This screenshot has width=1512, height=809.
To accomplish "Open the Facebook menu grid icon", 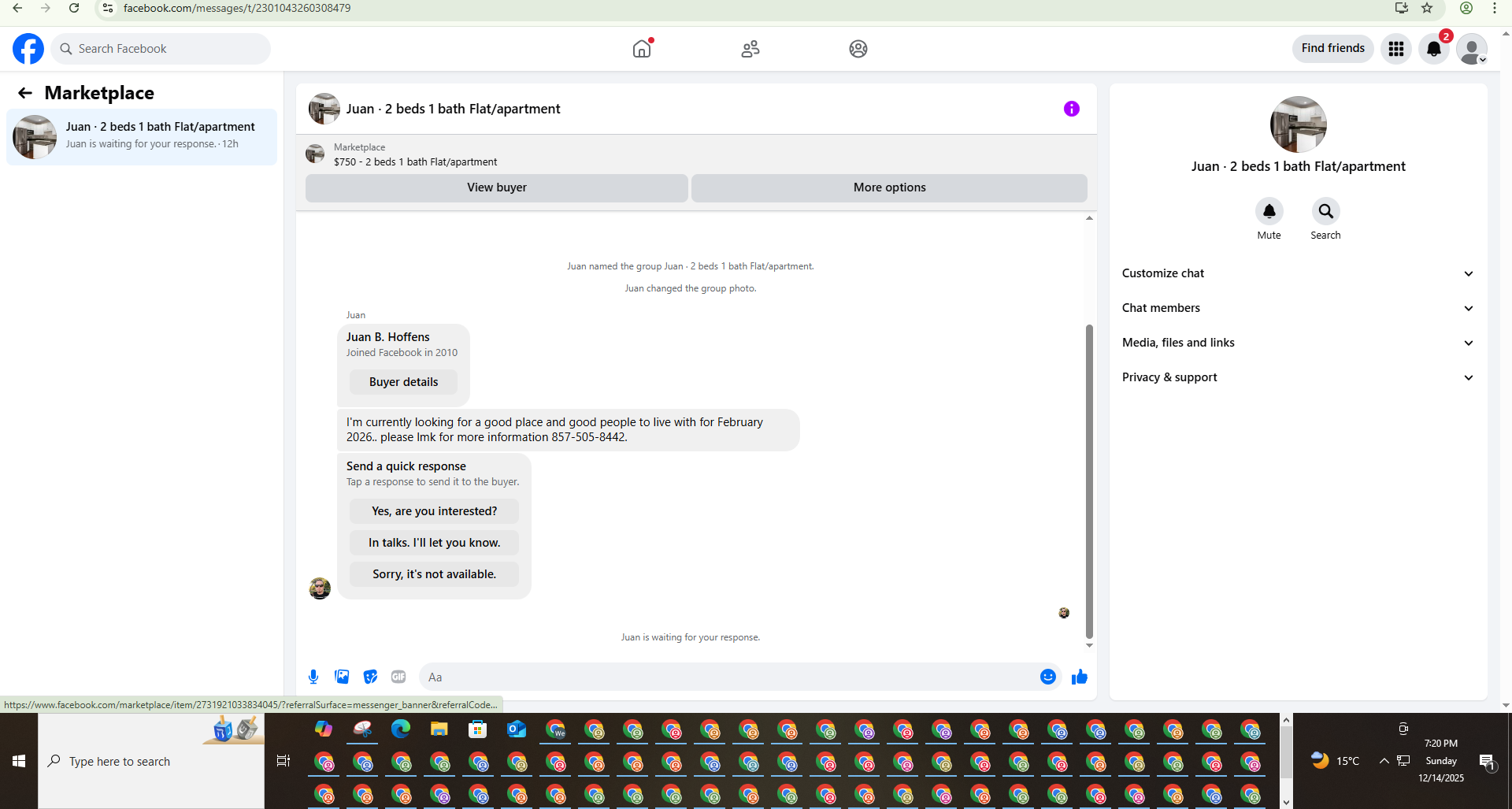I will 1396,49.
